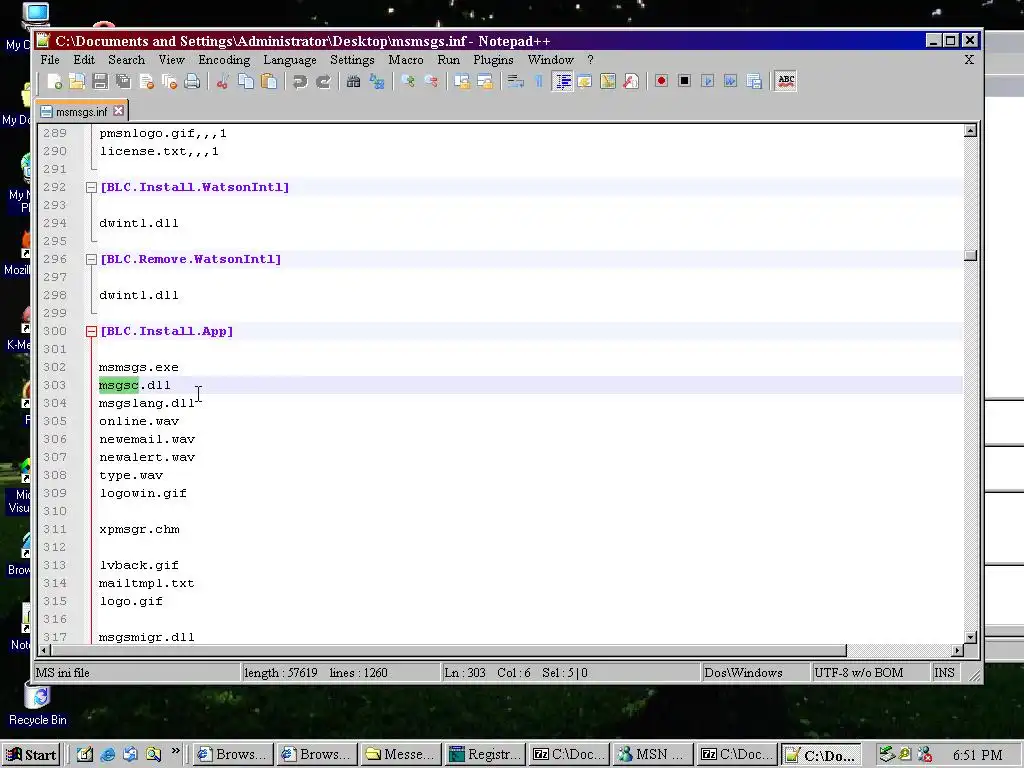This screenshot has height=768, width=1024.
Task: Click the Close All toolbar icon
Action: (169, 82)
